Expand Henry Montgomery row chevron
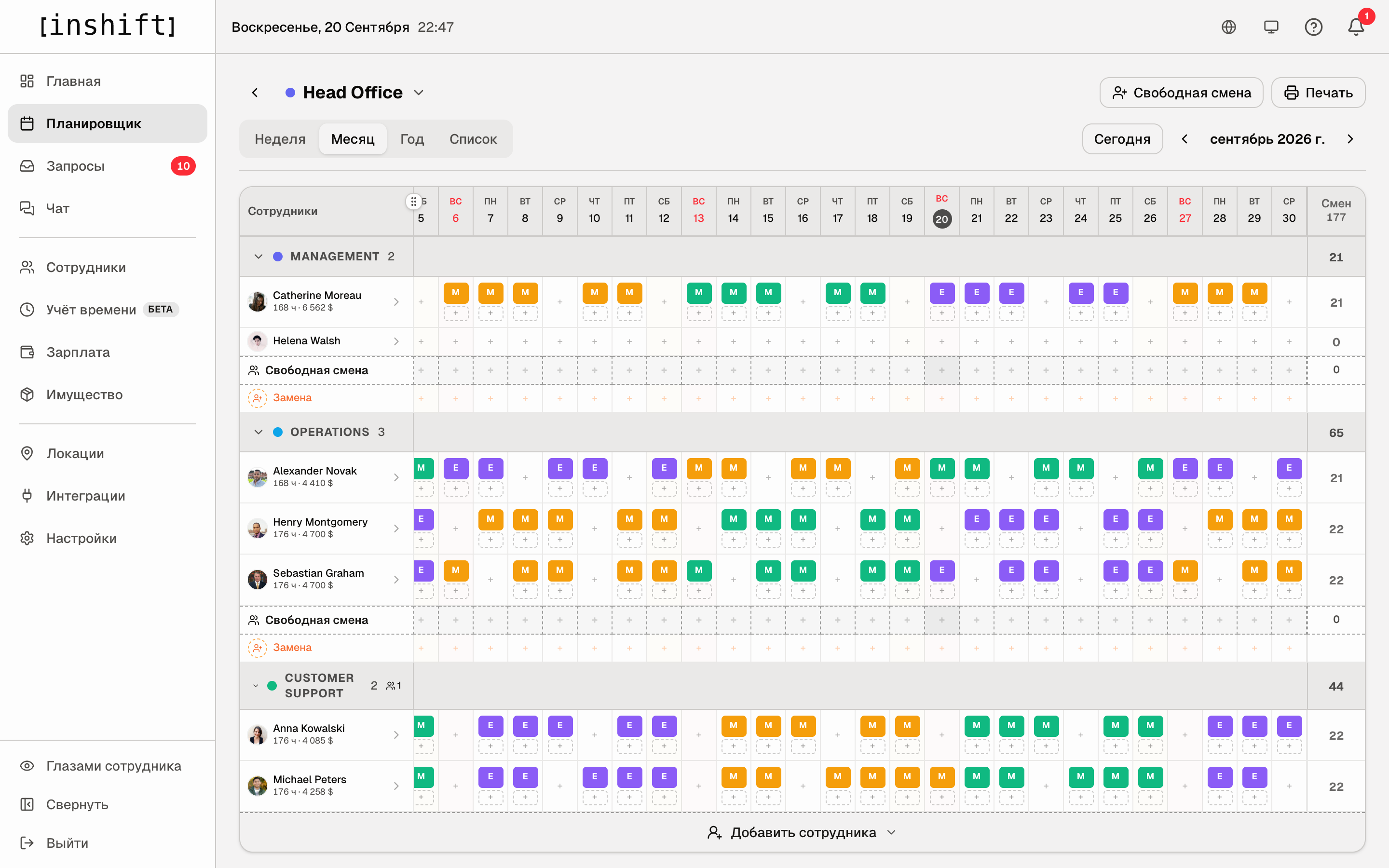The height and width of the screenshot is (868, 1389). click(x=396, y=528)
